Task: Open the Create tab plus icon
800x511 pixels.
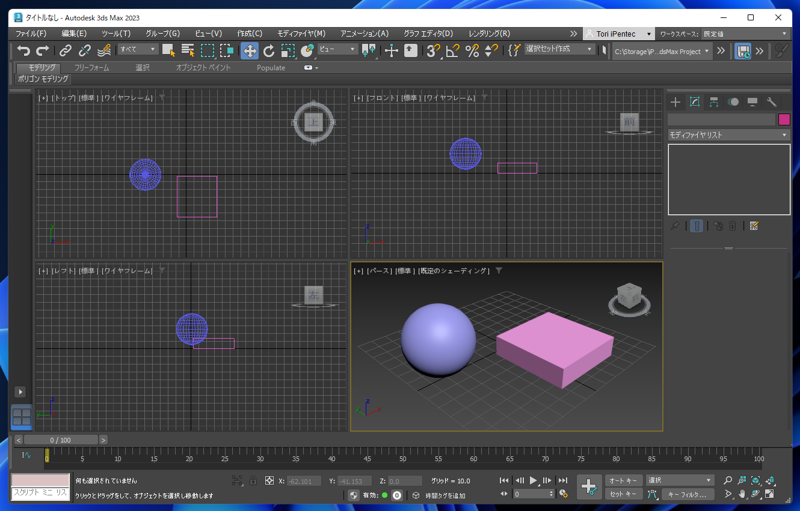Action: coord(675,102)
